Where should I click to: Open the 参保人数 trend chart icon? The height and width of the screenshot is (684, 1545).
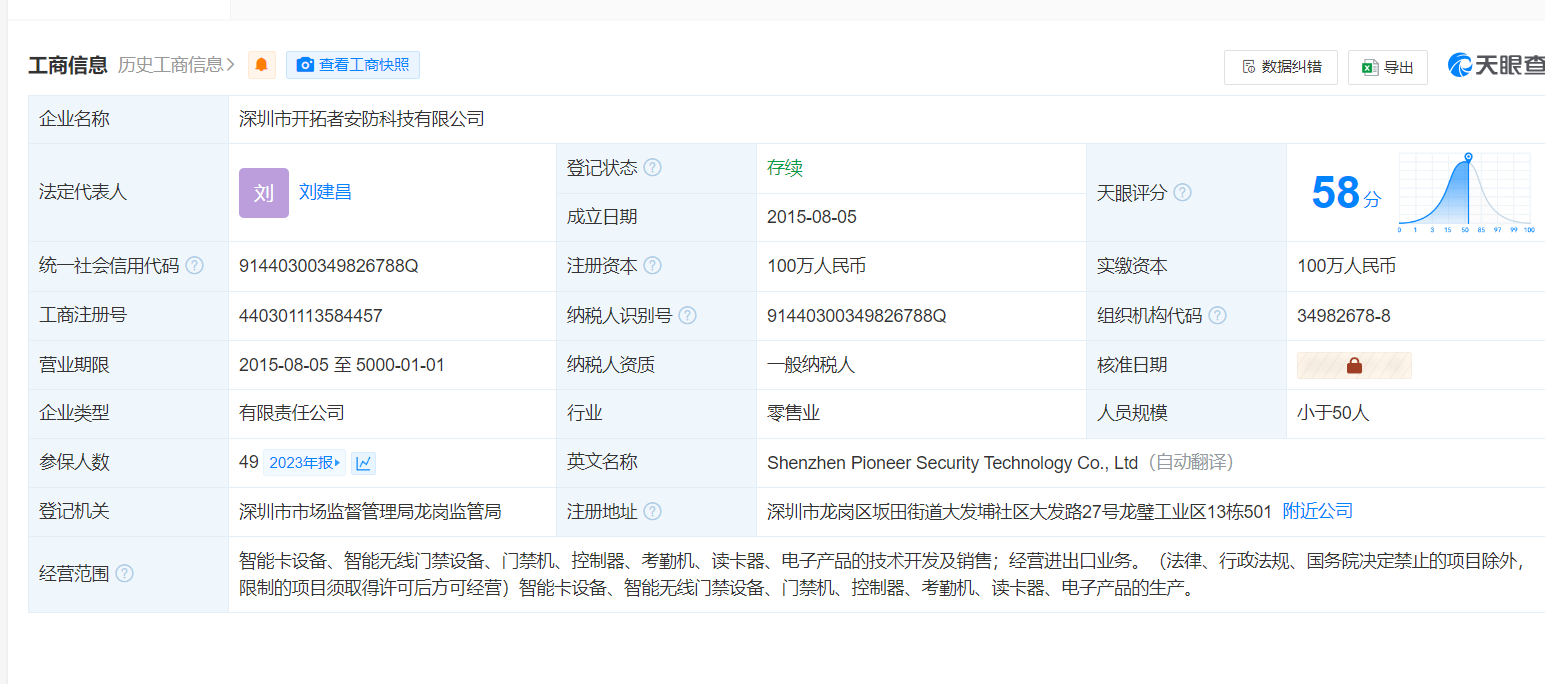[x=363, y=463]
